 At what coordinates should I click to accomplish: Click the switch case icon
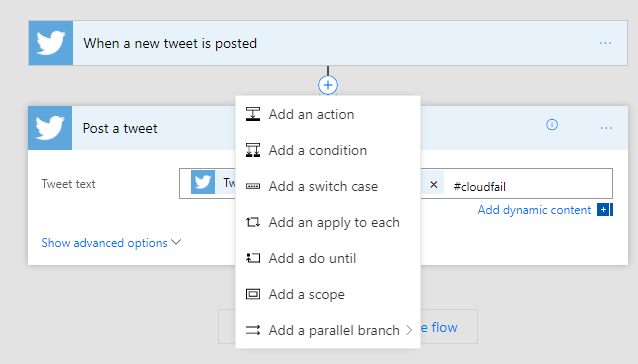(x=253, y=186)
